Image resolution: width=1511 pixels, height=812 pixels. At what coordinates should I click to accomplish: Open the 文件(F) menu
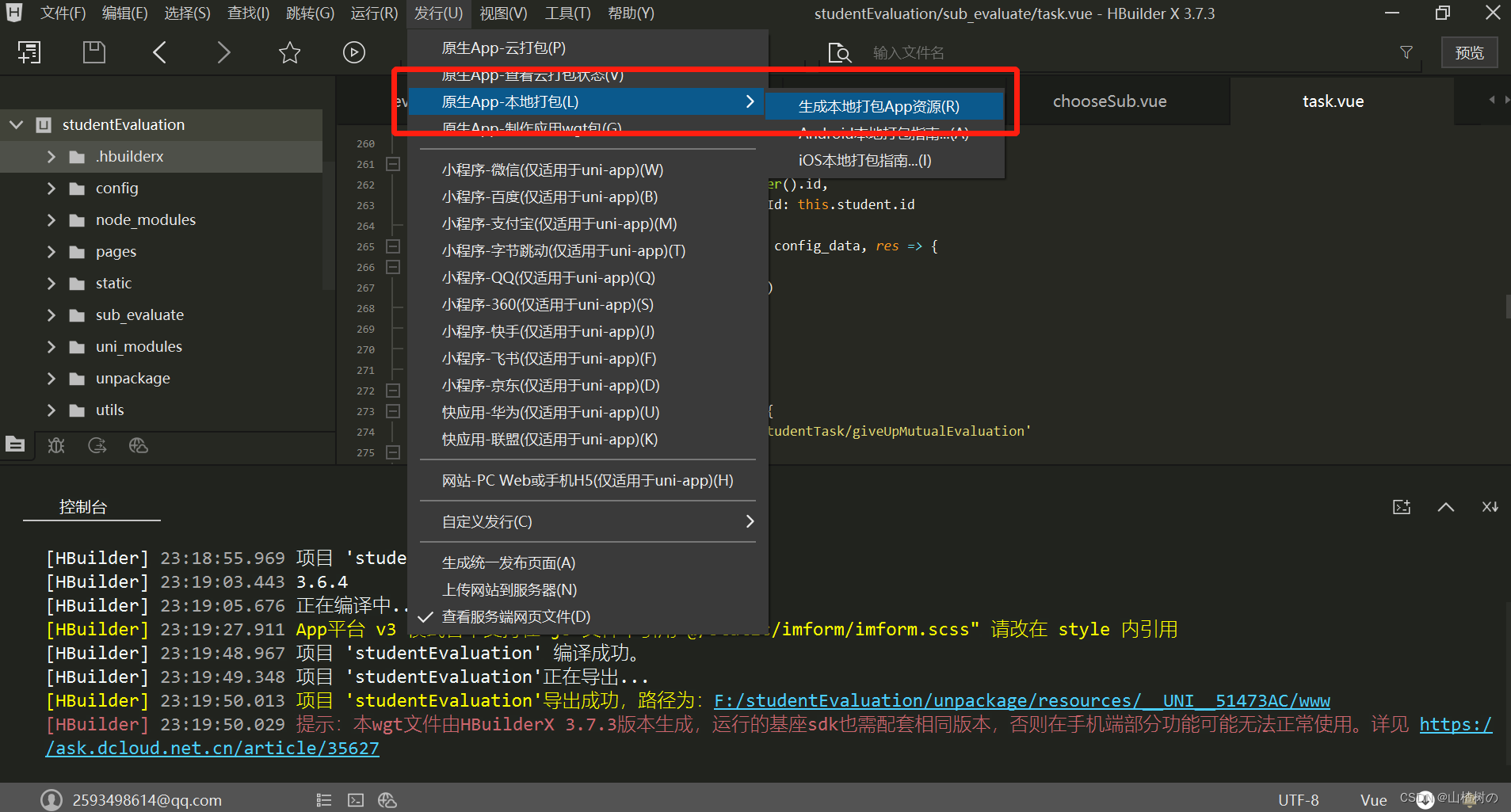pyautogui.click(x=63, y=13)
